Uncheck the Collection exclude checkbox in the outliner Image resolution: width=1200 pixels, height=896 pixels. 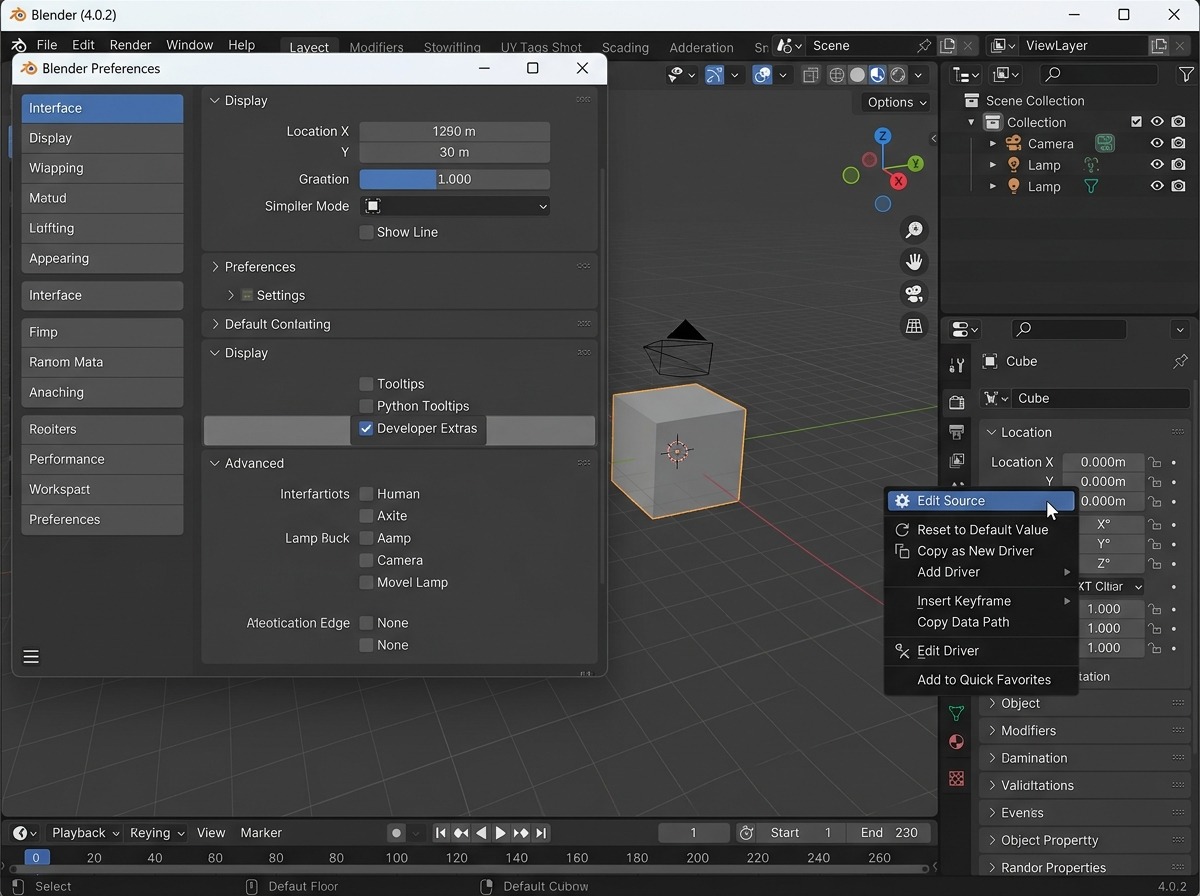click(x=1136, y=122)
